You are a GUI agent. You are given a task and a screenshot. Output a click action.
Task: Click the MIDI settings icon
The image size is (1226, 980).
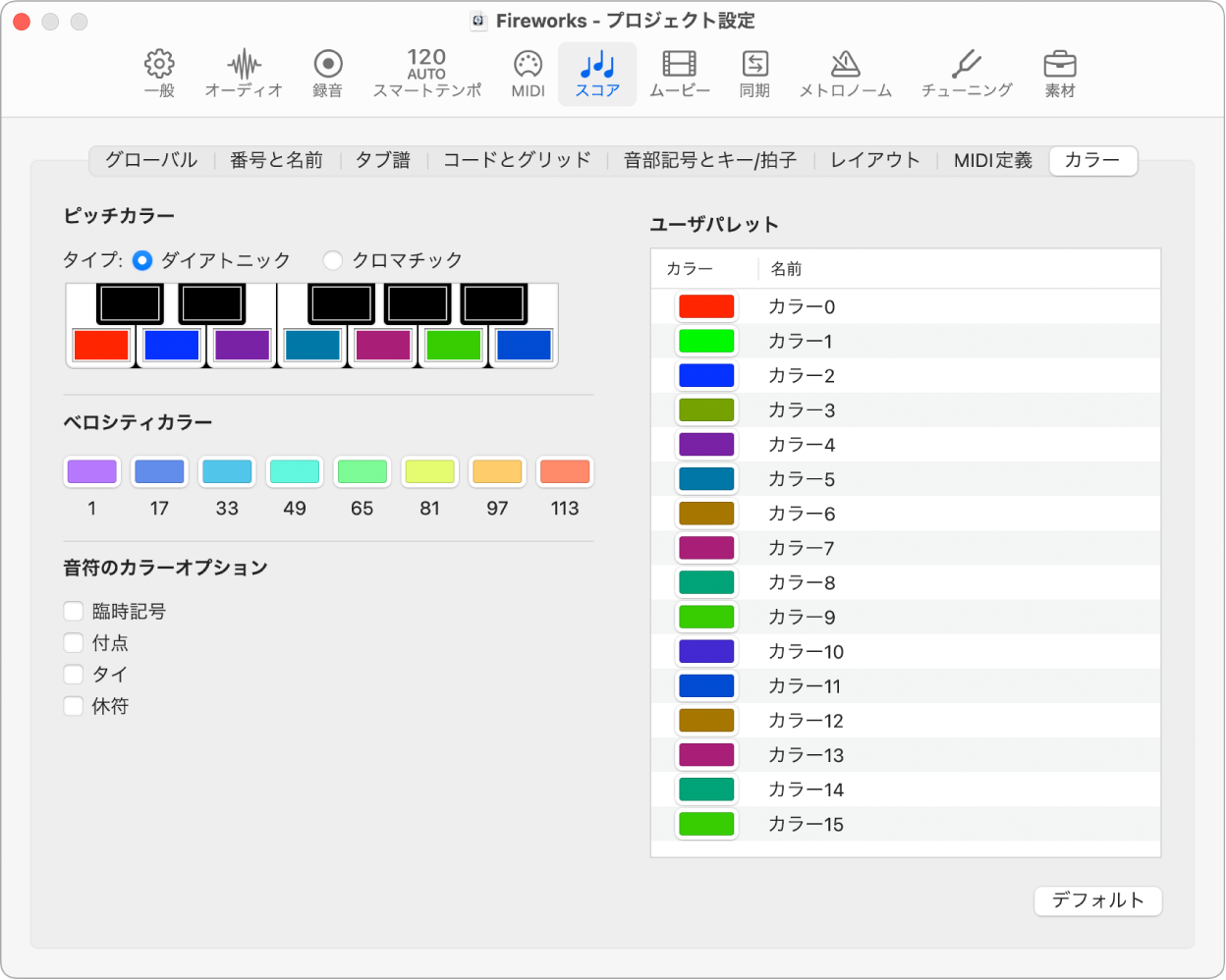point(528,73)
